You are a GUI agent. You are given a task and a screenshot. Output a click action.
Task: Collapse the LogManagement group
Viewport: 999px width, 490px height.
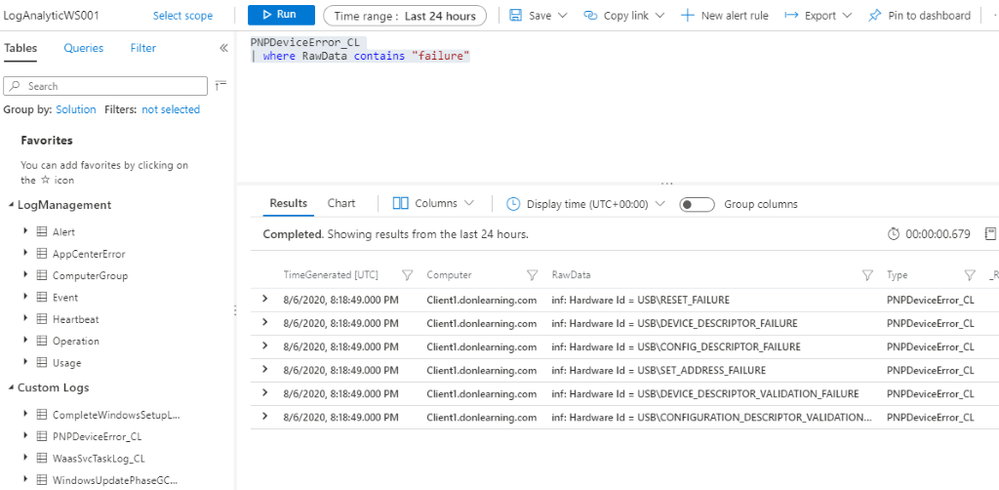pos(11,205)
